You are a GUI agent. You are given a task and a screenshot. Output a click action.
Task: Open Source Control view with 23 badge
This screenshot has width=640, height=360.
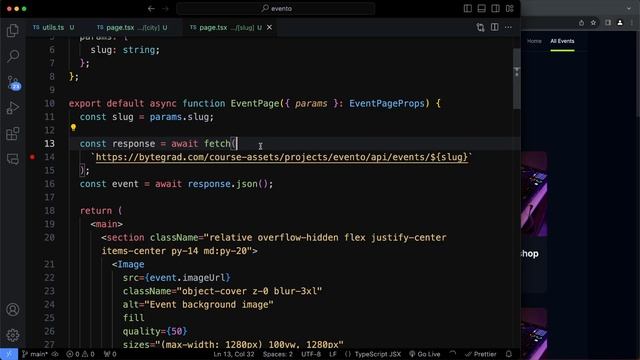point(13,82)
